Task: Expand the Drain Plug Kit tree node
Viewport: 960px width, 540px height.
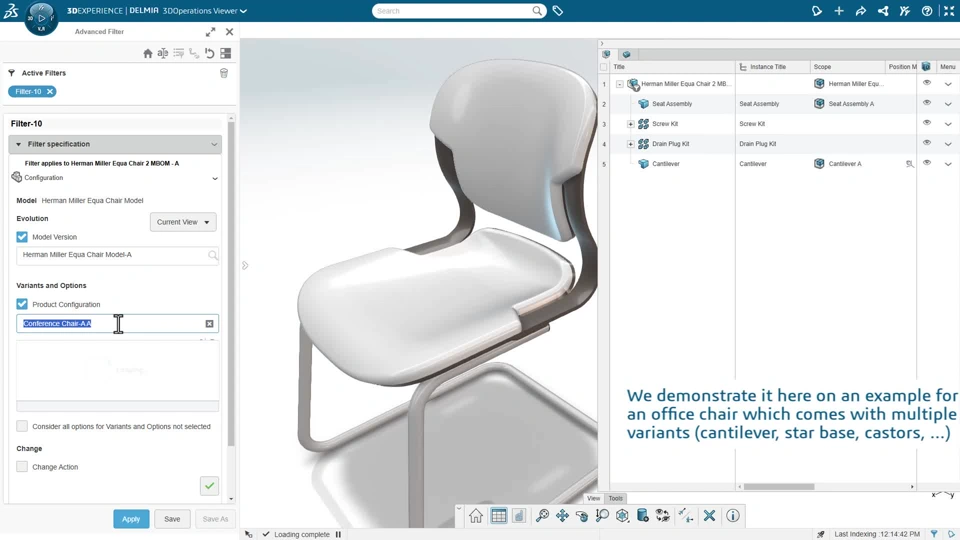Action: click(631, 144)
